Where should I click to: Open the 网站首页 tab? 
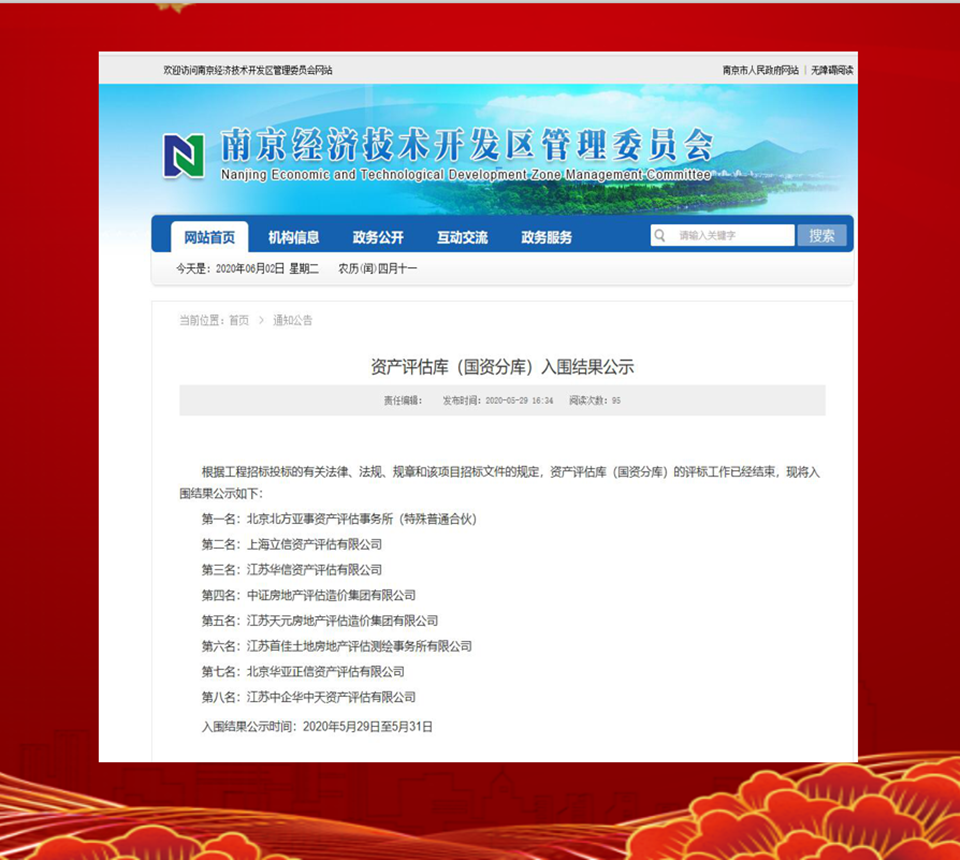point(209,237)
